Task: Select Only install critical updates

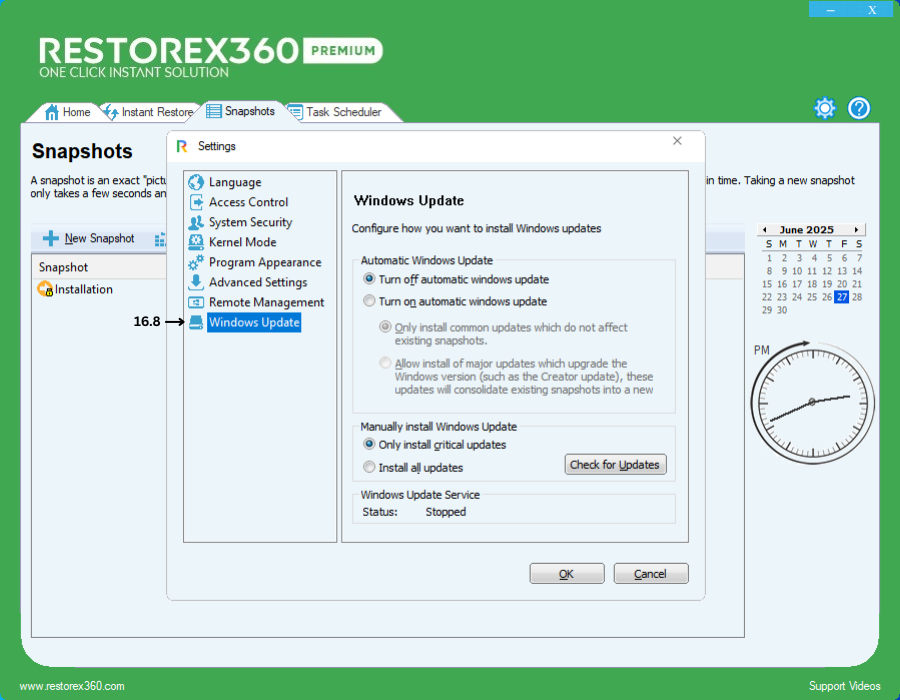Action: click(x=370, y=445)
